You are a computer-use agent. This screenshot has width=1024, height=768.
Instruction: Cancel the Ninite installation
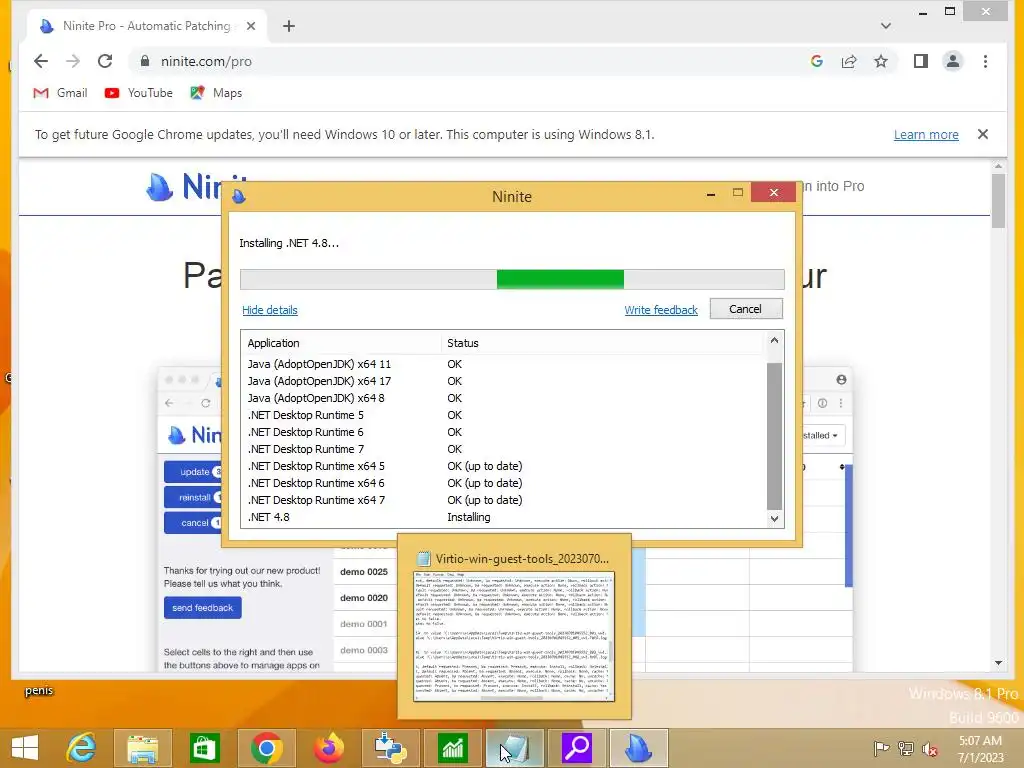[x=745, y=309]
